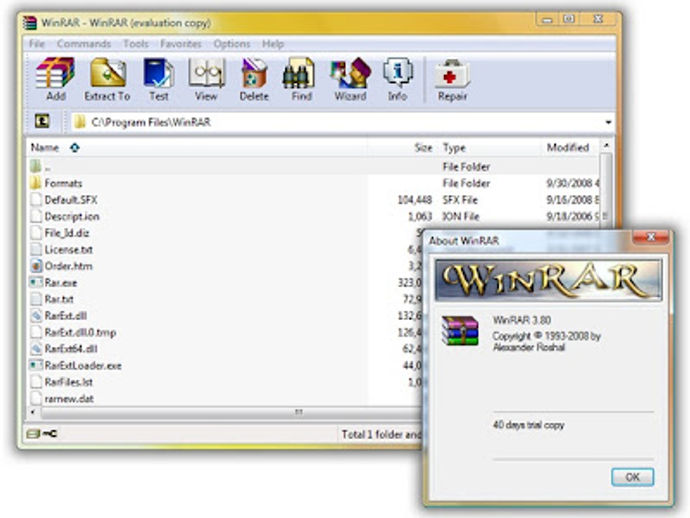Open the Commands menu
Screen dimensions: 690x518
point(84,44)
